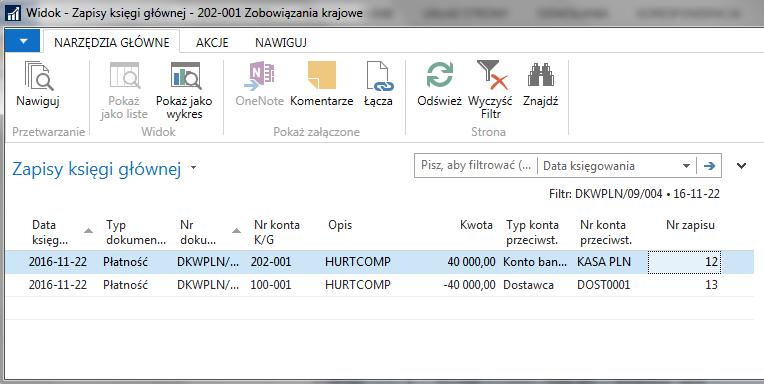Viewport: 764px width, 384px height.
Task: Click HURTCOMP in the 202-001 row
Action: tap(358, 262)
